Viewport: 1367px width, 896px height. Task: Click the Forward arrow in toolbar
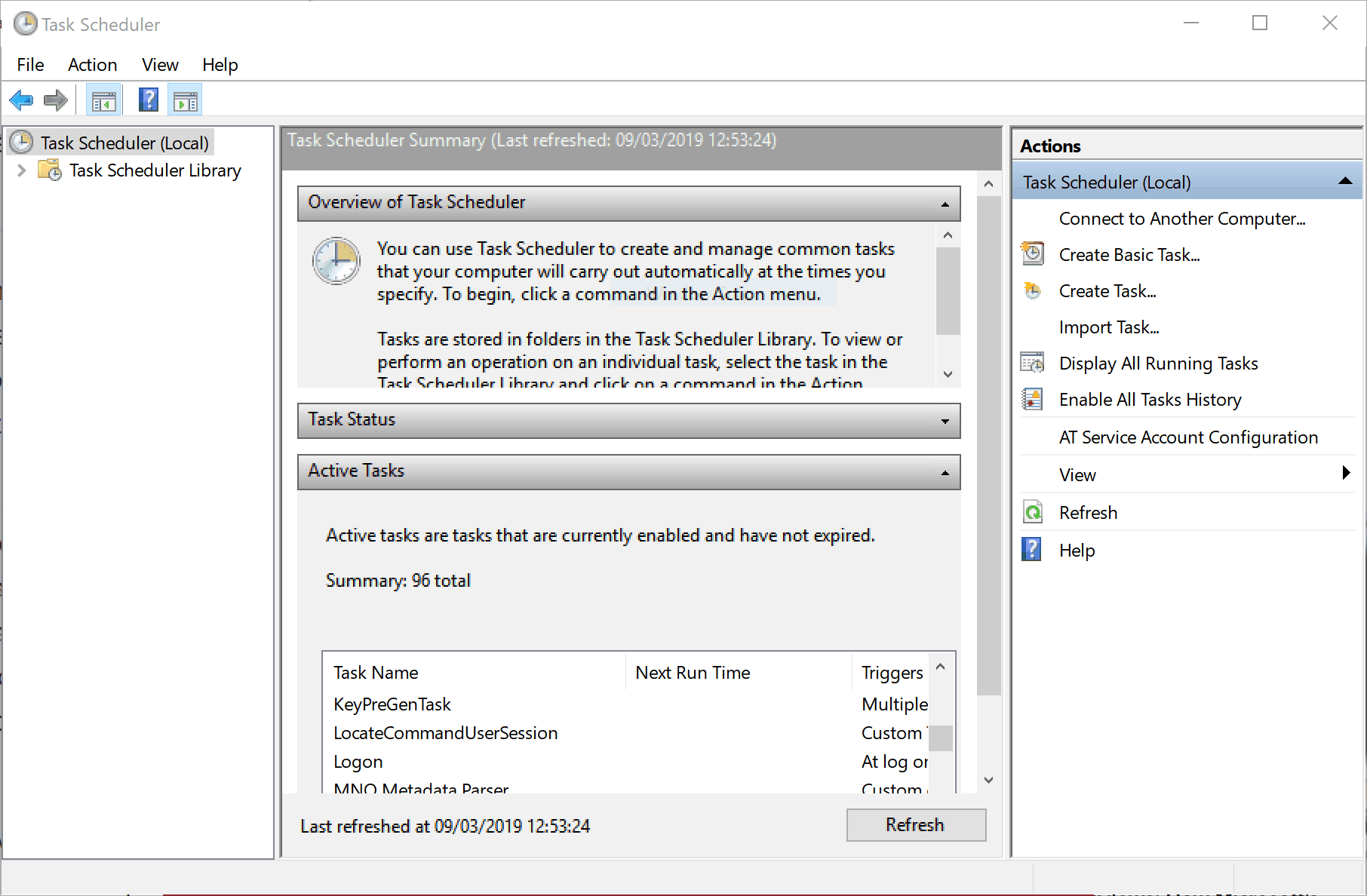click(56, 100)
